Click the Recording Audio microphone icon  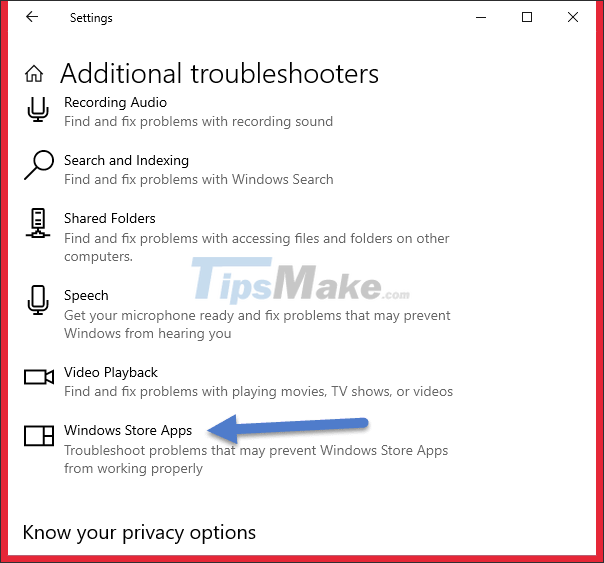pos(38,109)
